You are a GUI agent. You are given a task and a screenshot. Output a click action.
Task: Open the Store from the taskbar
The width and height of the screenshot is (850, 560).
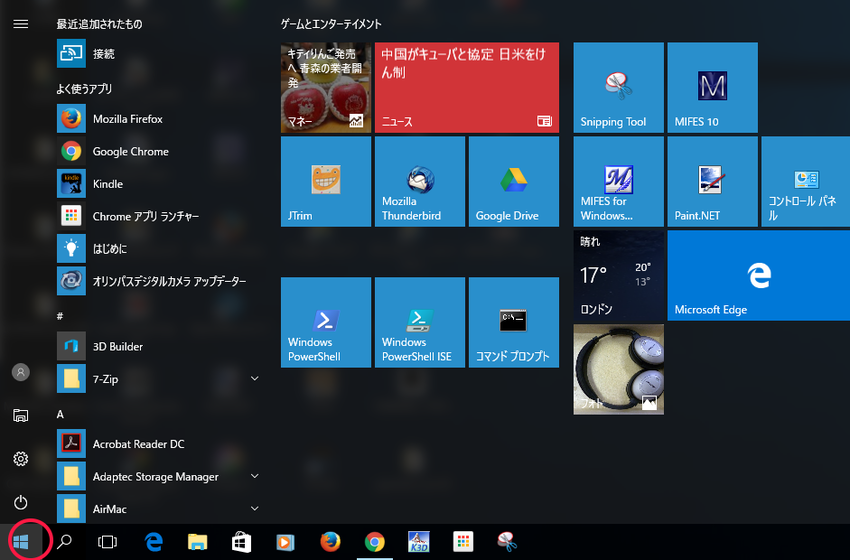242,541
